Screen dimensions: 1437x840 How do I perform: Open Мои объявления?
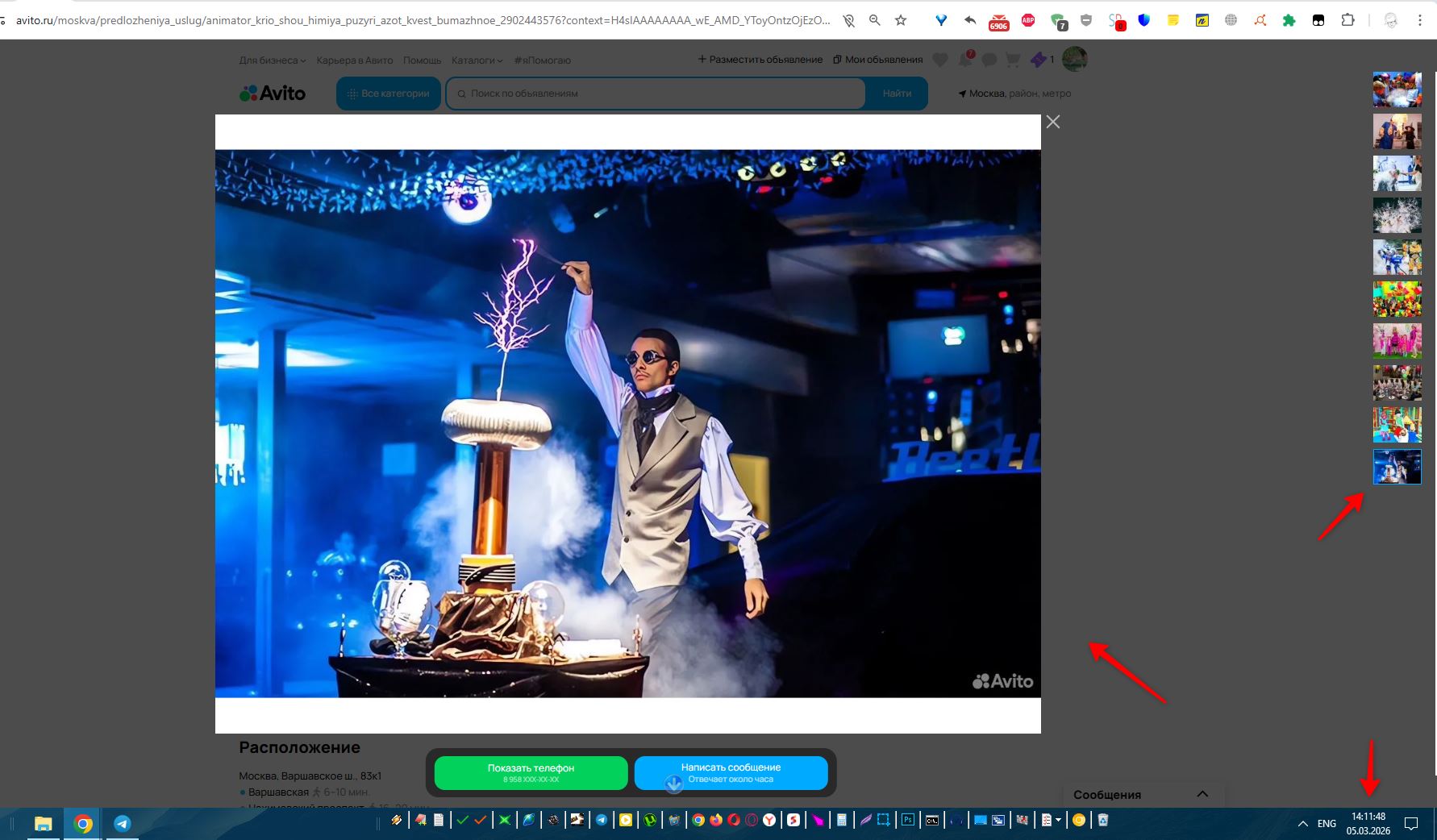(878, 60)
